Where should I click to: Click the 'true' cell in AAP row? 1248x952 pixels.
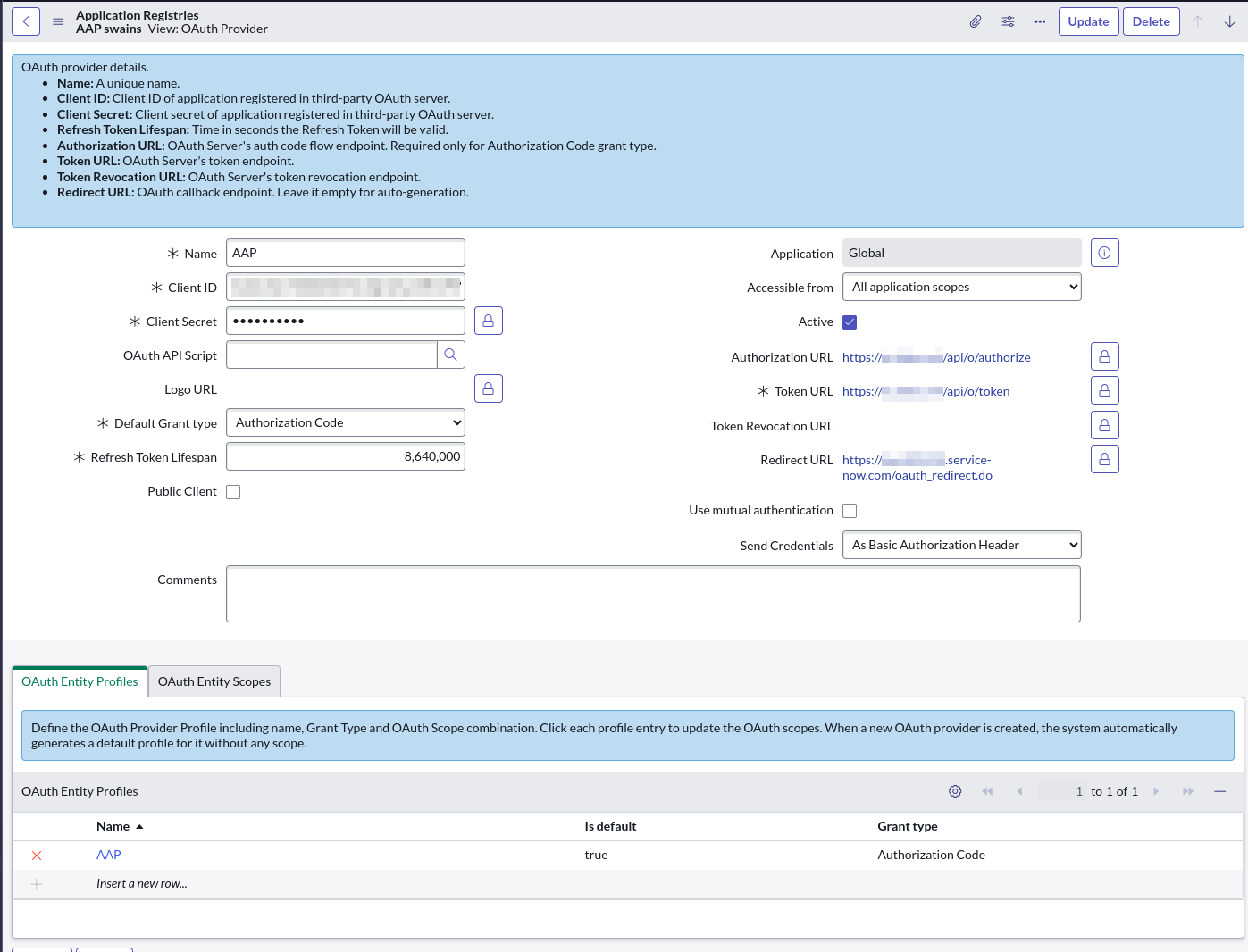(597, 855)
